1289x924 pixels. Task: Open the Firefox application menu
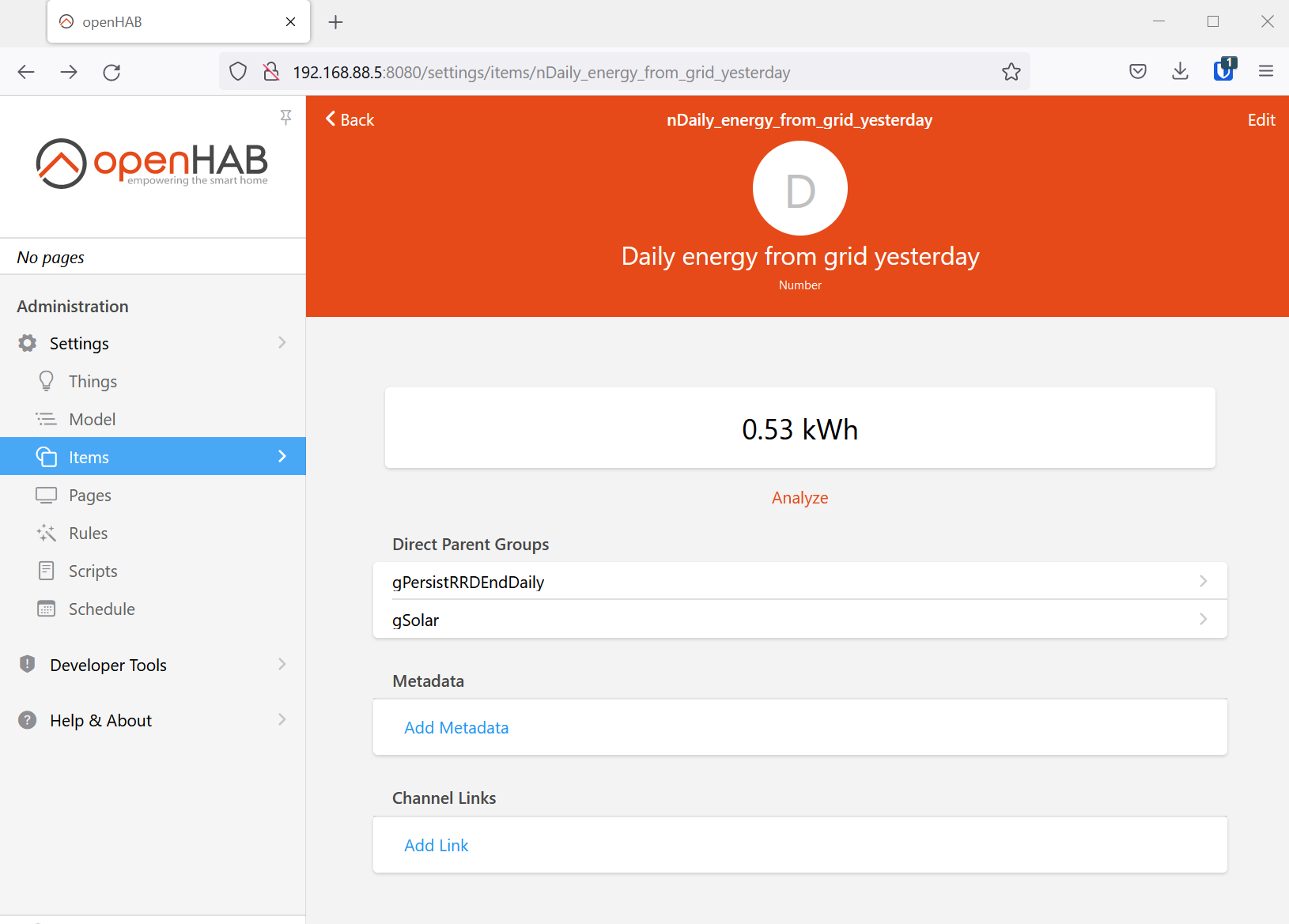pyautogui.click(x=1266, y=71)
